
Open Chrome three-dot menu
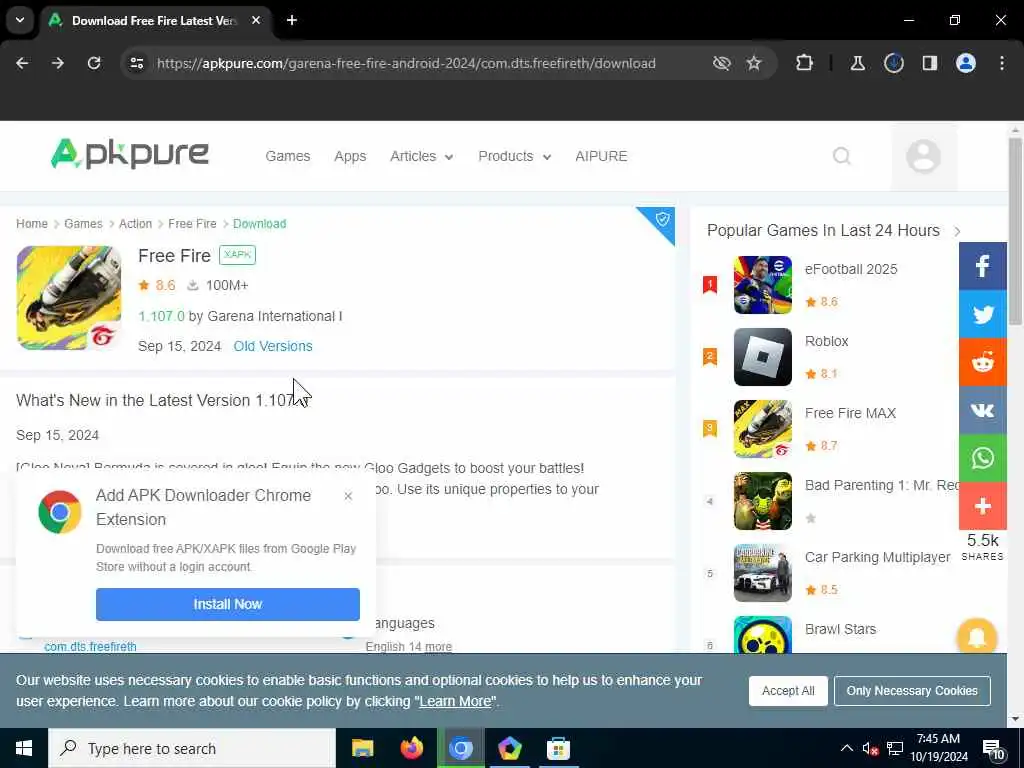click(1002, 63)
